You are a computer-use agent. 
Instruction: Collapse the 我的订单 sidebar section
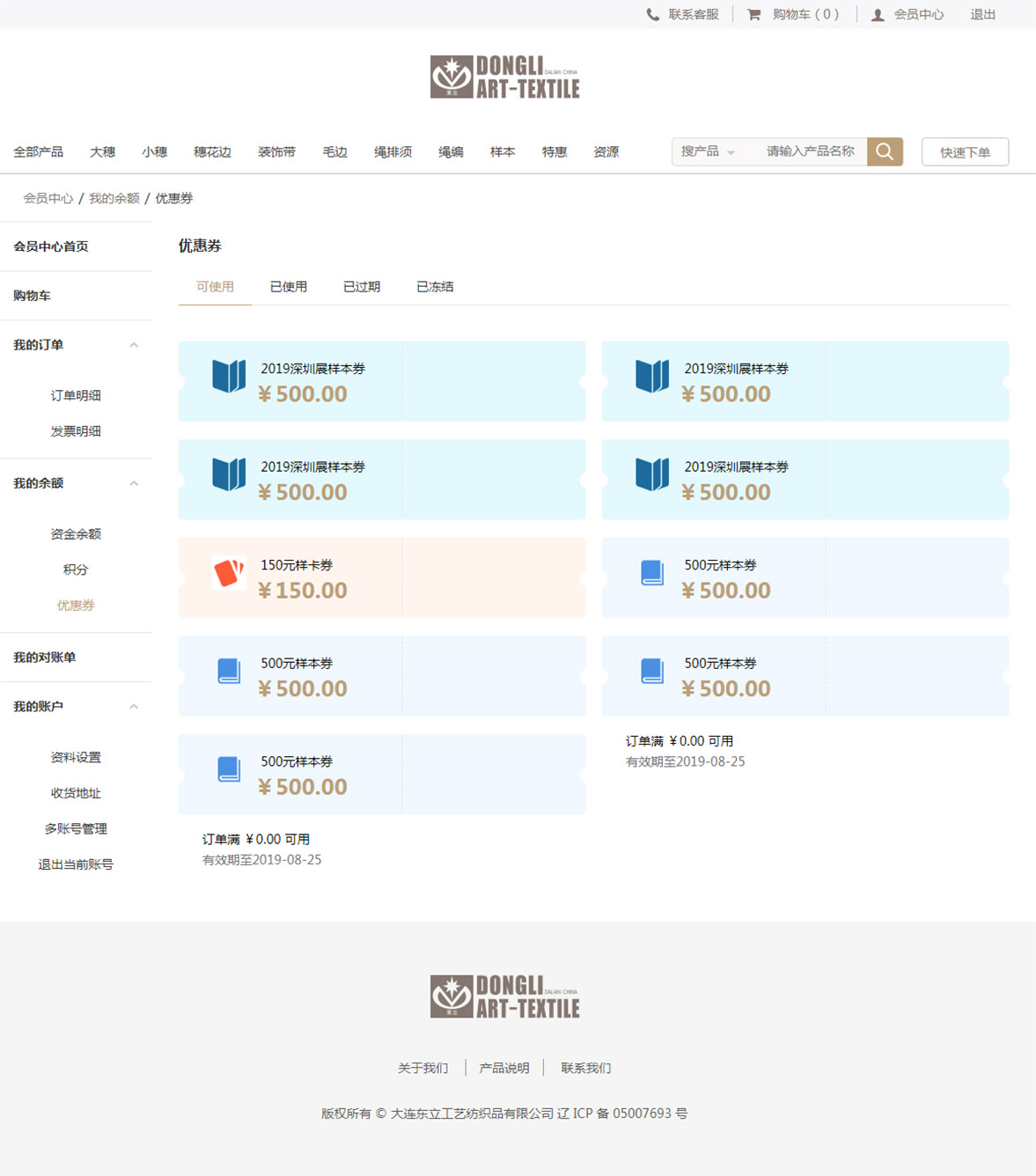coord(134,345)
